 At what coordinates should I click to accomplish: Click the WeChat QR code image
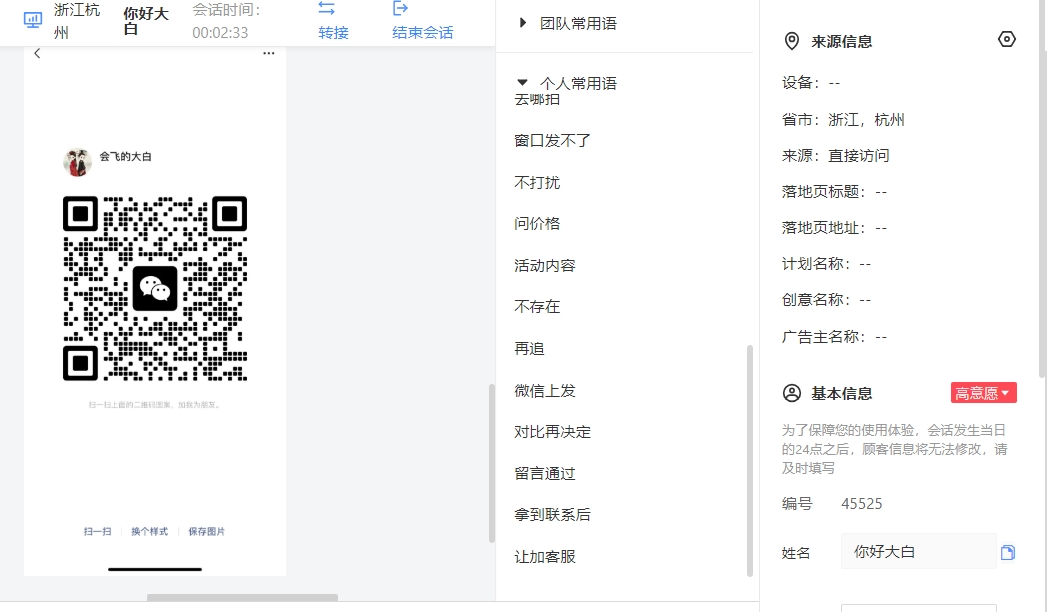tap(155, 288)
